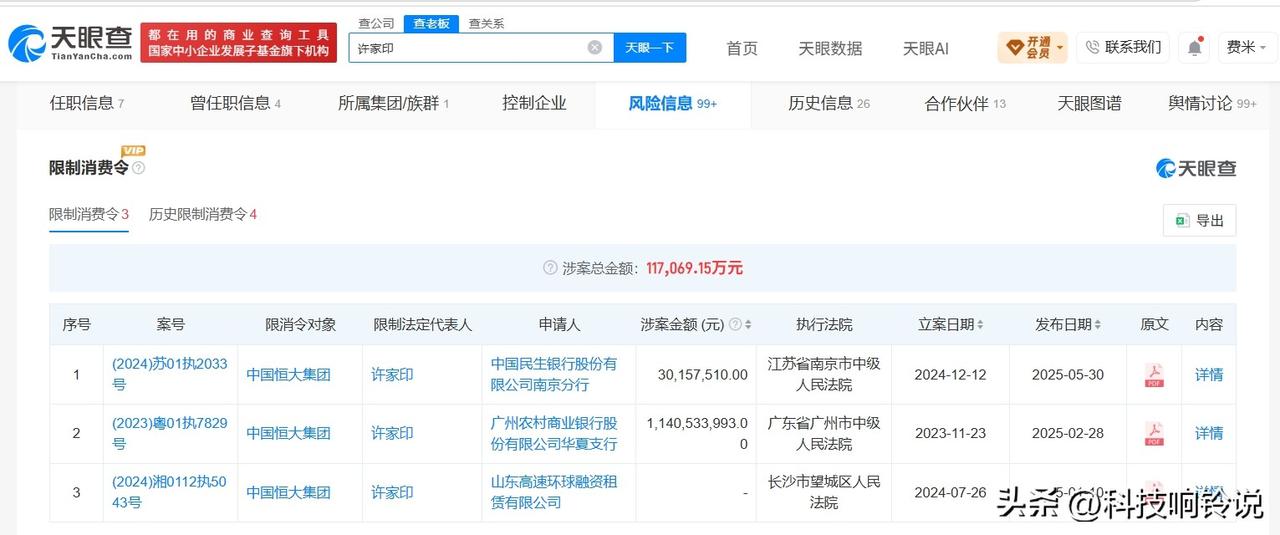Click filing date 2024-12-12
This screenshot has height=535, width=1280.
[950, 375]
